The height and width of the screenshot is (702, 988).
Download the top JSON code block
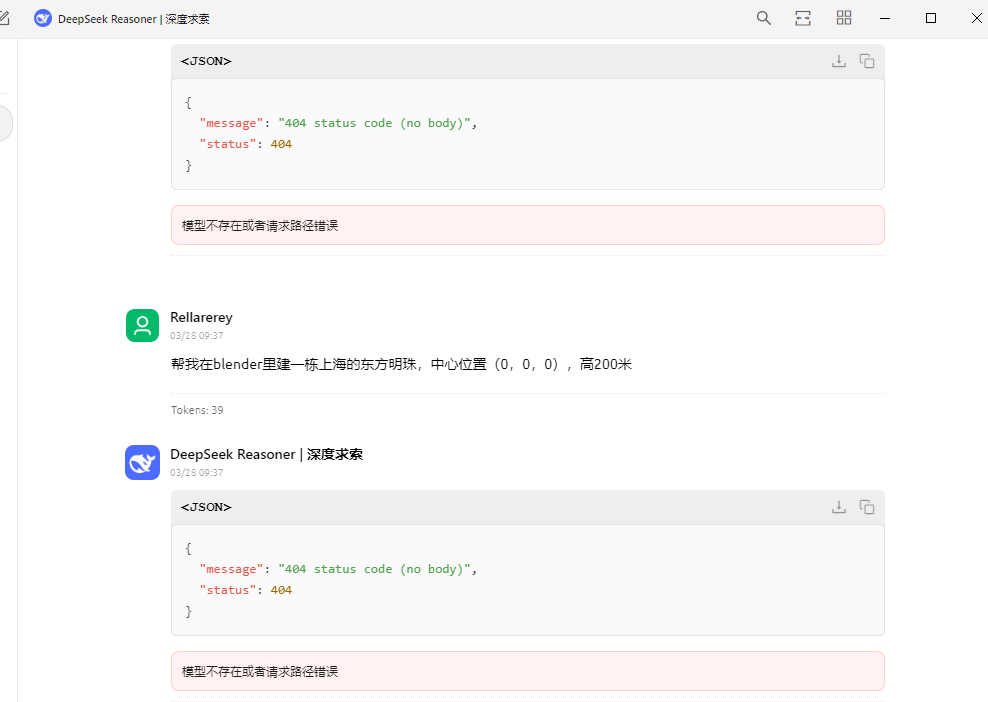coord(839,61)
